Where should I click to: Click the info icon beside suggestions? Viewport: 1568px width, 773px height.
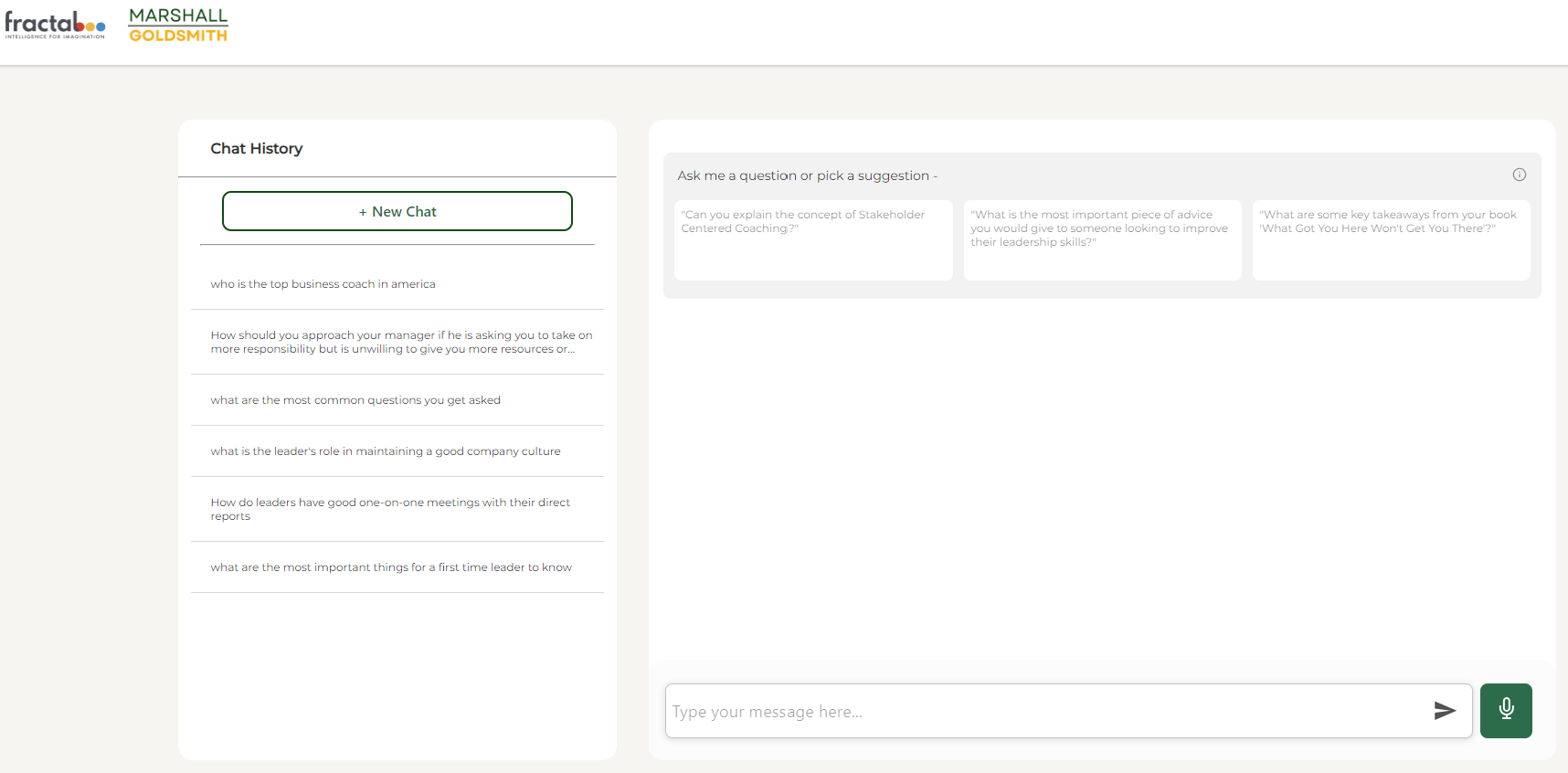(1520, 175)
